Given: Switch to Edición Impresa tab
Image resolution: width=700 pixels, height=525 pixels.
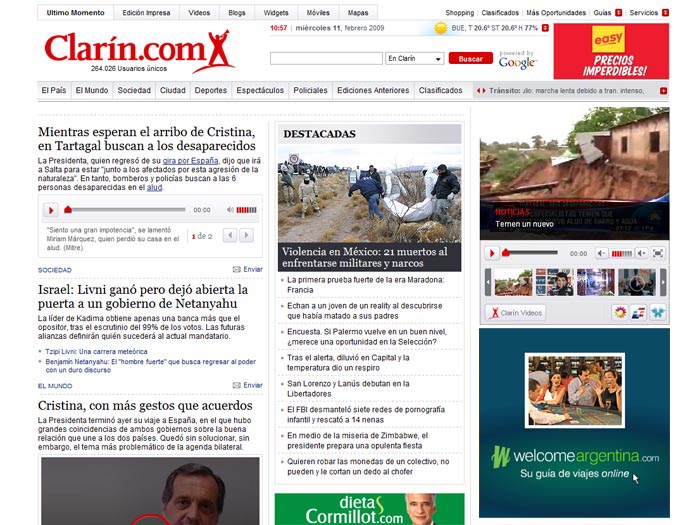Looking at the screenshot, I should click(145, 13).
